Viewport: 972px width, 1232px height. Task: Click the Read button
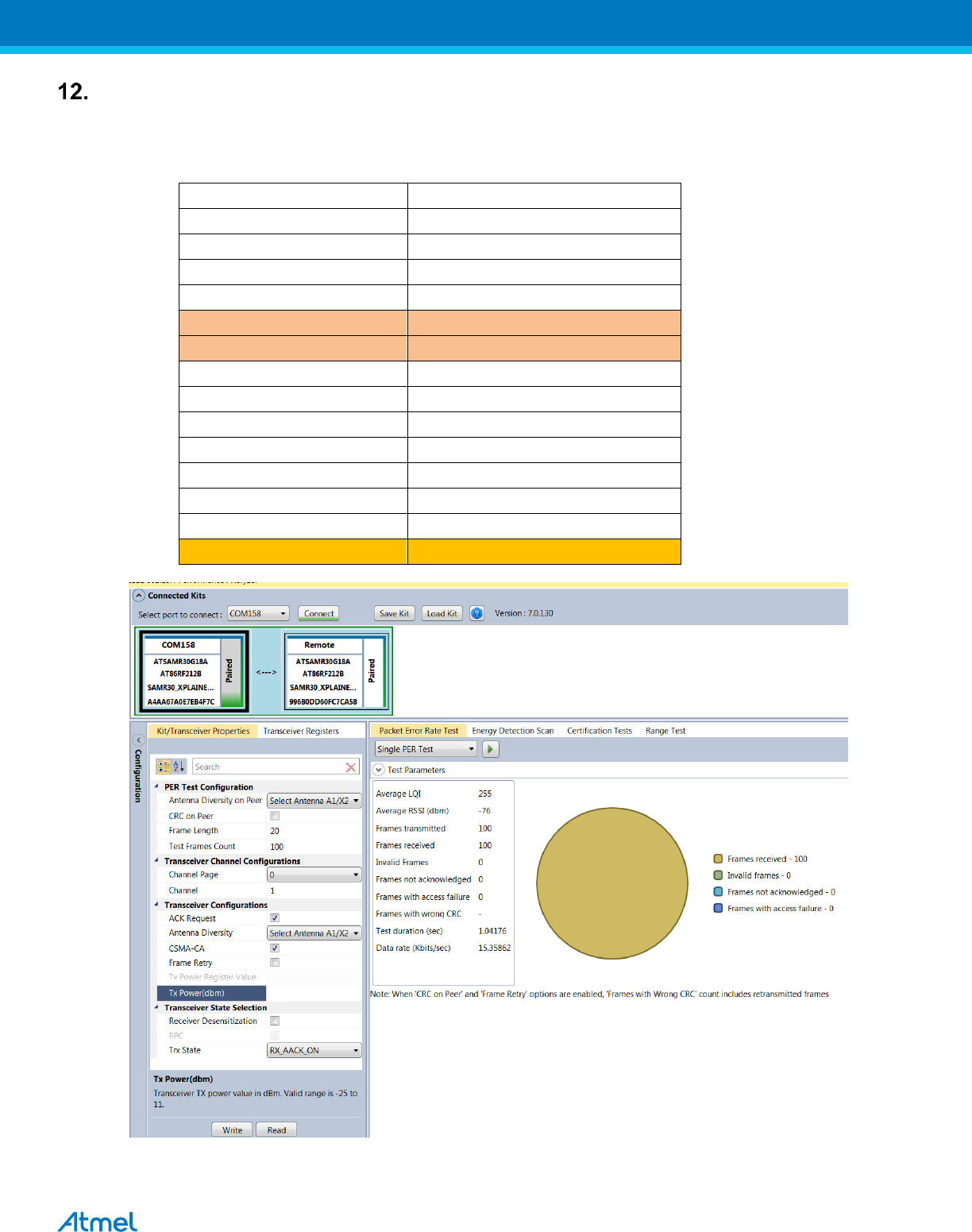(x=276, y=1130)
